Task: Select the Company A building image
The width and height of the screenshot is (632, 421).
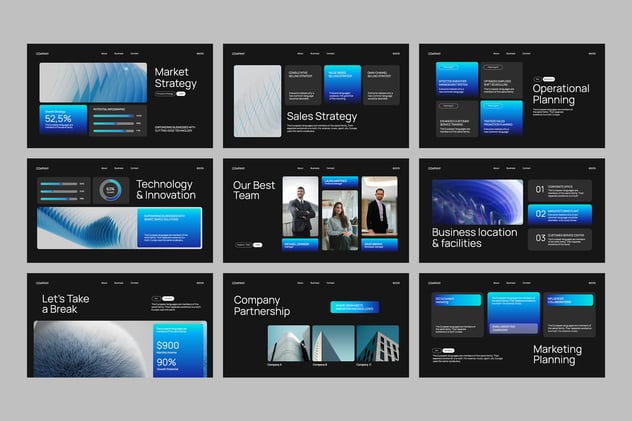Action: (288, 343)
